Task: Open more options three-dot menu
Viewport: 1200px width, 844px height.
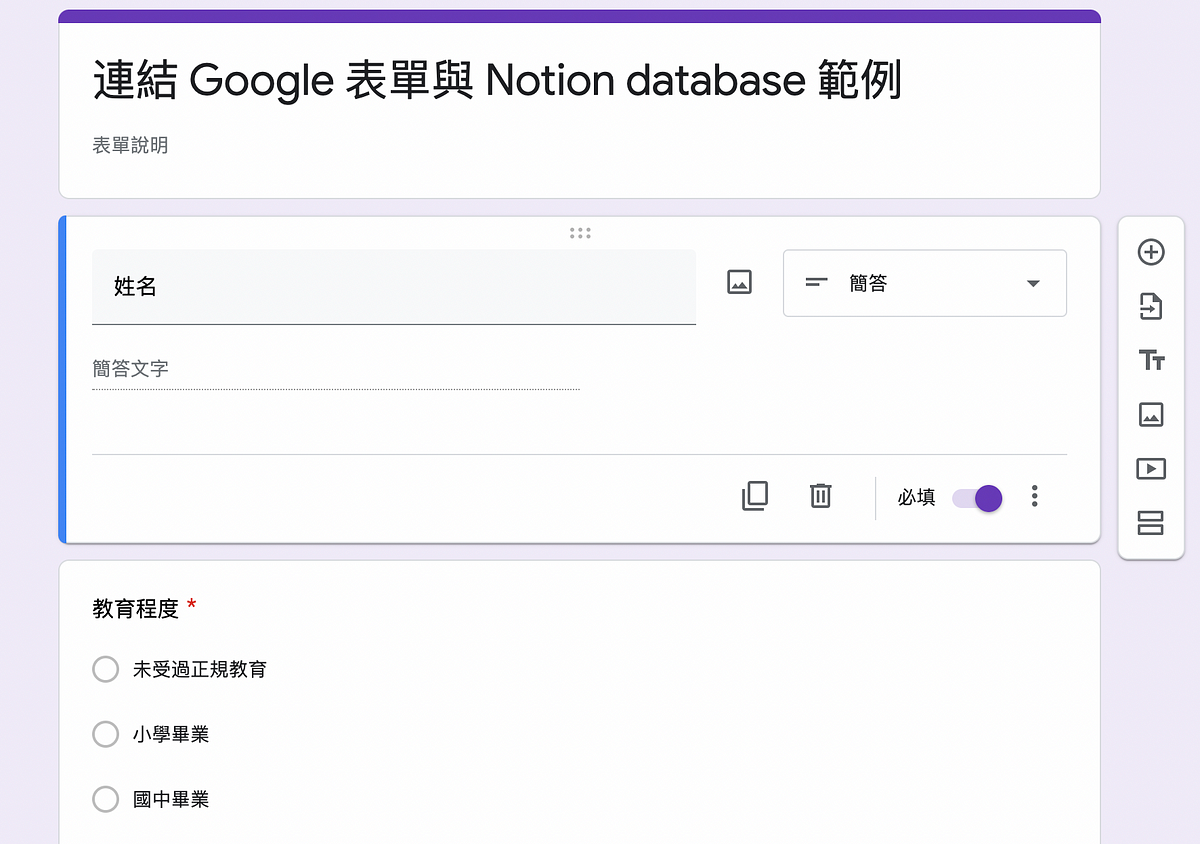Action: click(x=1035, y=496)
